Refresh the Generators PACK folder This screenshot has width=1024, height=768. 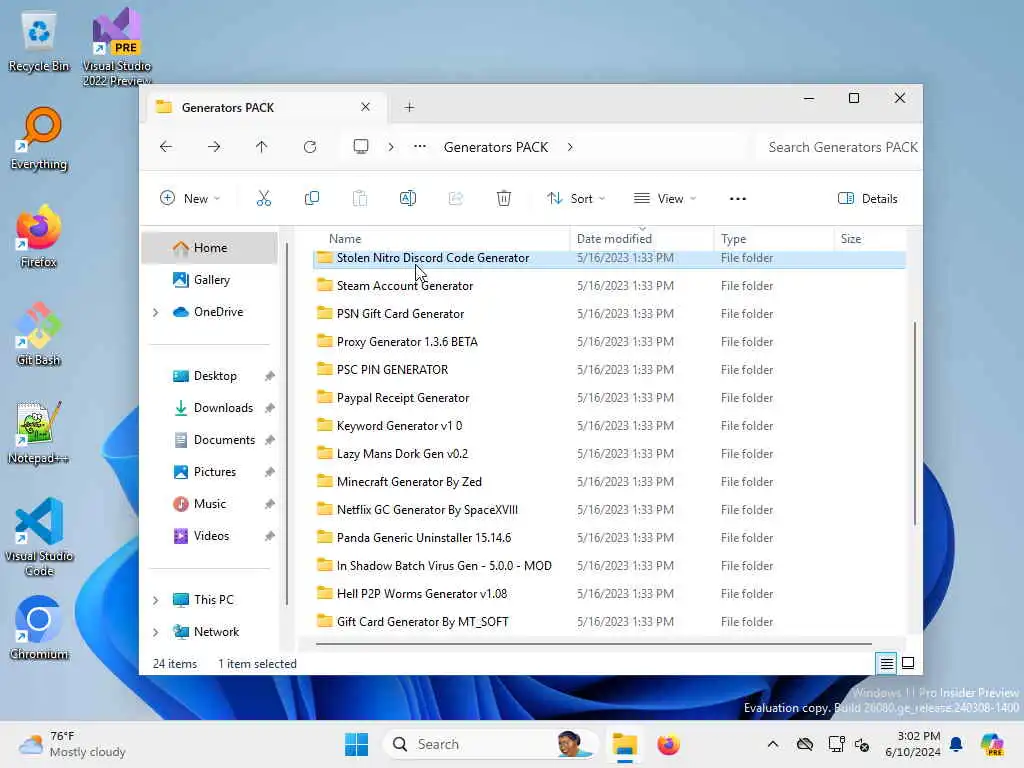(x=310, y=147)
